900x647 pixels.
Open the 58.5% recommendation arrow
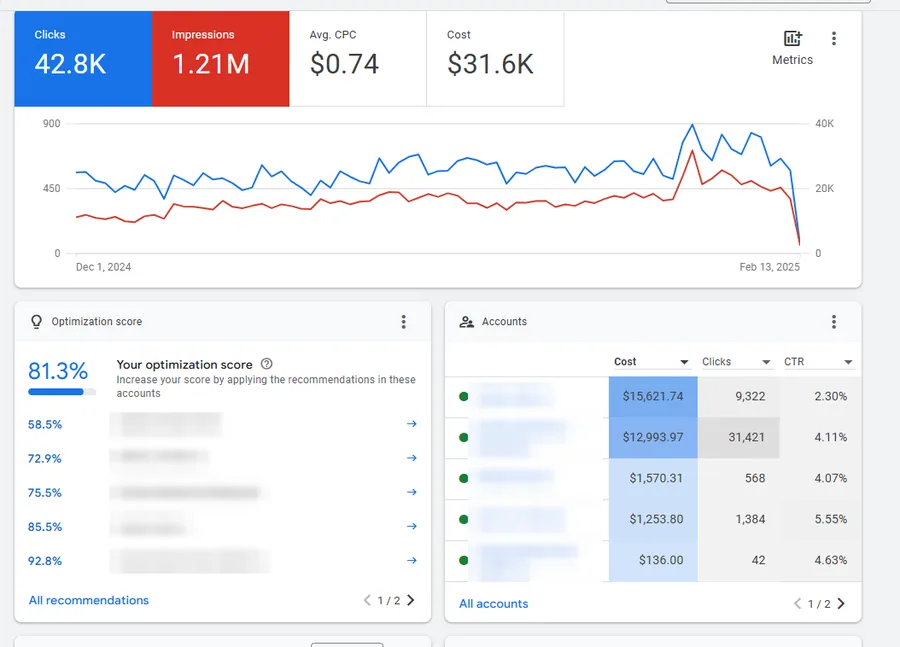tap(412, 424)
